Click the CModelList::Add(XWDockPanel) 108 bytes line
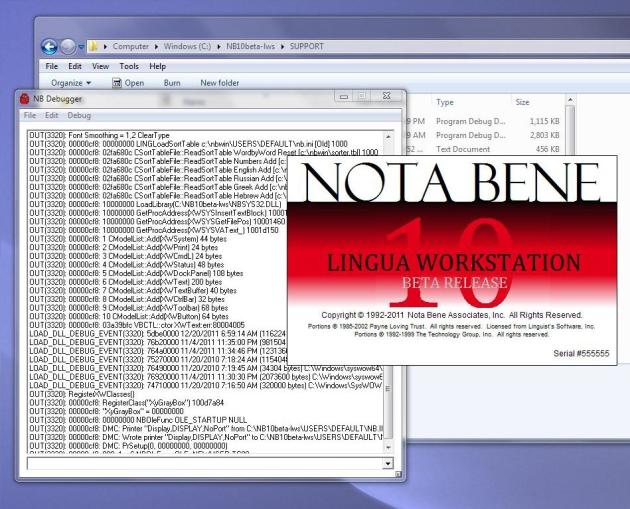This screenshot has width=630, height=509. (x=136, y=274)
